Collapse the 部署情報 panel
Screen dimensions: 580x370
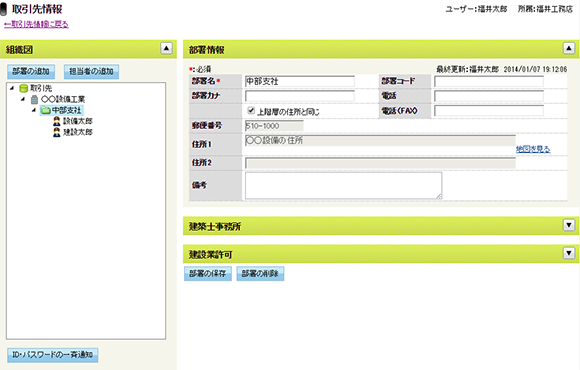pos(569,48)
